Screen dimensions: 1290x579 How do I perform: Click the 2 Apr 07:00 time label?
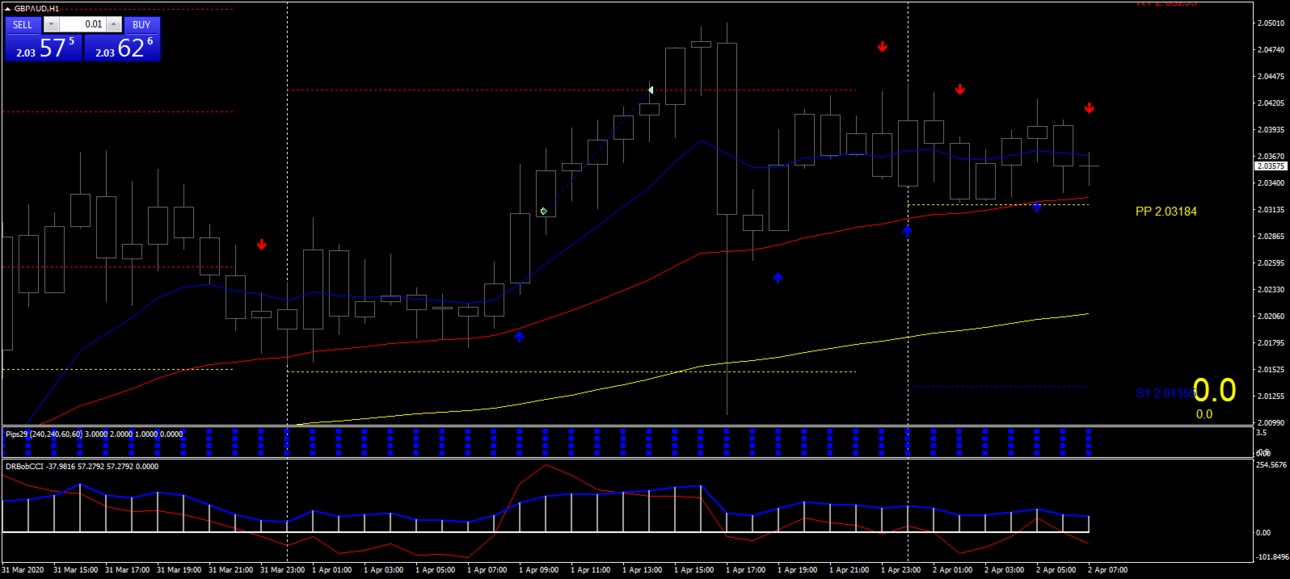tap(1108, 570)
